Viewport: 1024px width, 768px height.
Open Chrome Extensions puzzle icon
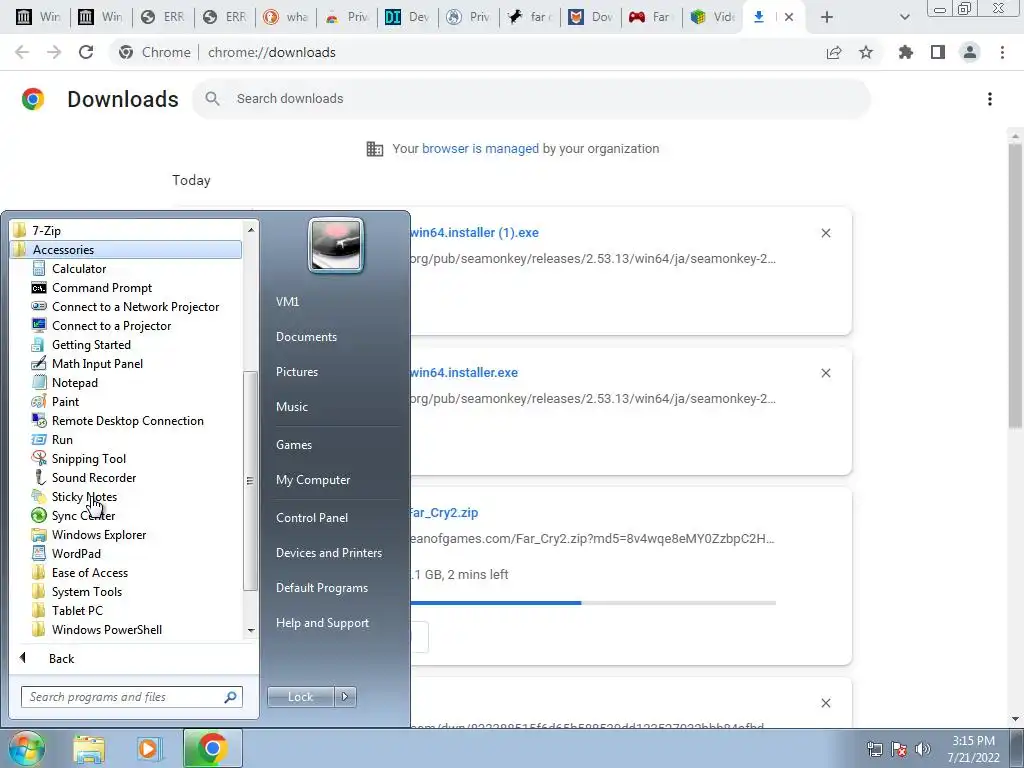pos(905,52)
